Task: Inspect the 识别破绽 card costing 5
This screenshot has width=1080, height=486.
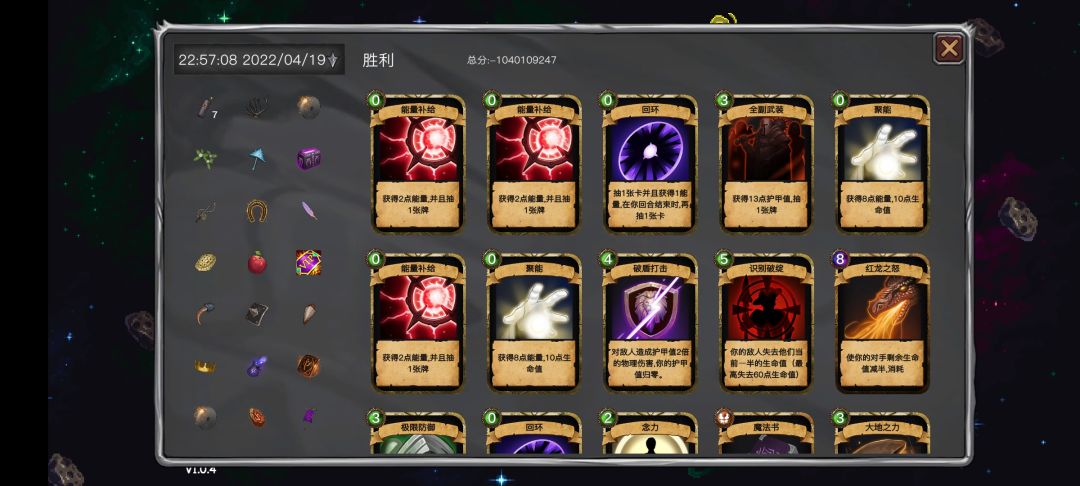Action: click(766, 322)
